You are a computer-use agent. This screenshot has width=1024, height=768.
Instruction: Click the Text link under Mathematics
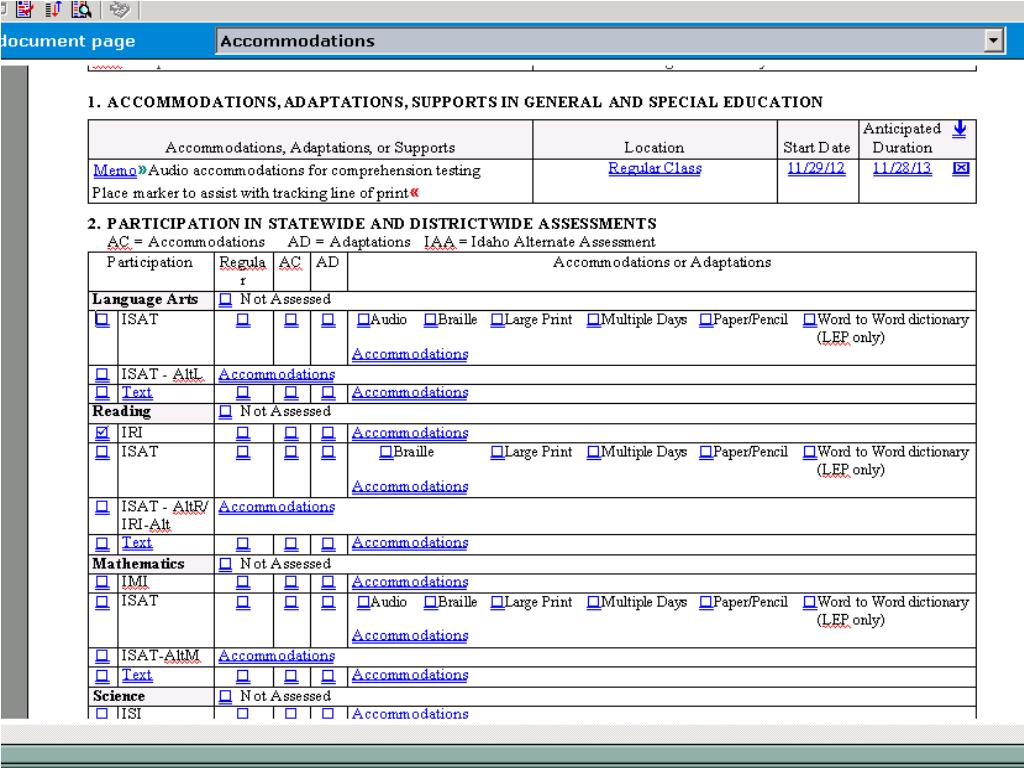click(x=136, y=675)
